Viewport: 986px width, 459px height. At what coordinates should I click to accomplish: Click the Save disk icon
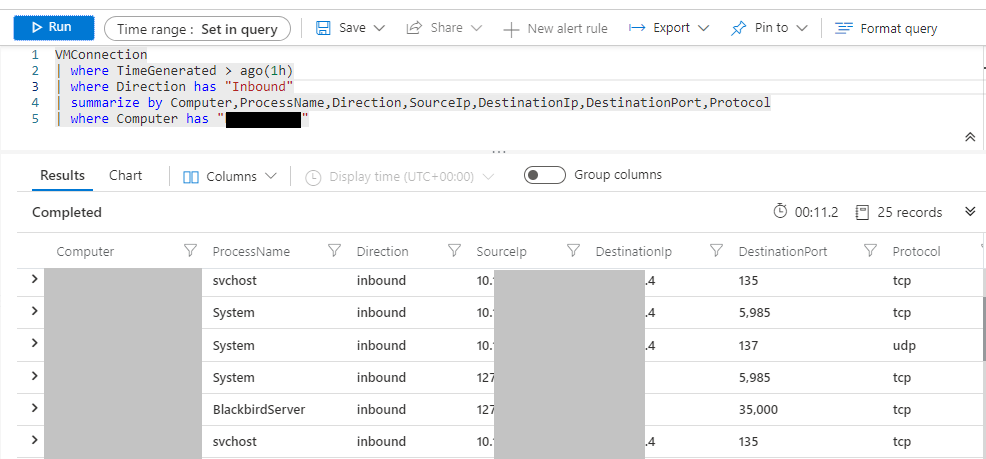point(324,28)
